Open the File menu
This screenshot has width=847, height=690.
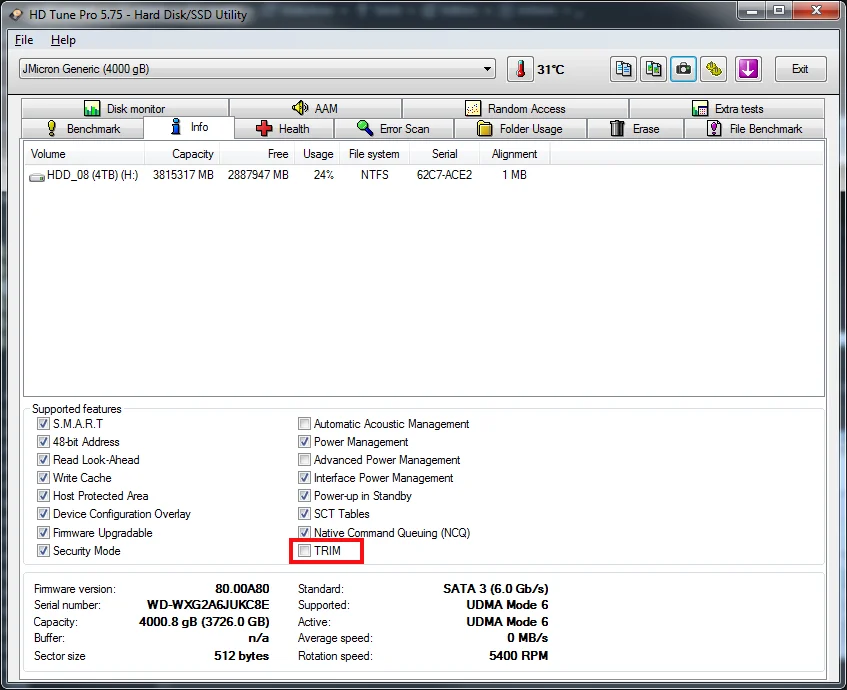point(24,40)
